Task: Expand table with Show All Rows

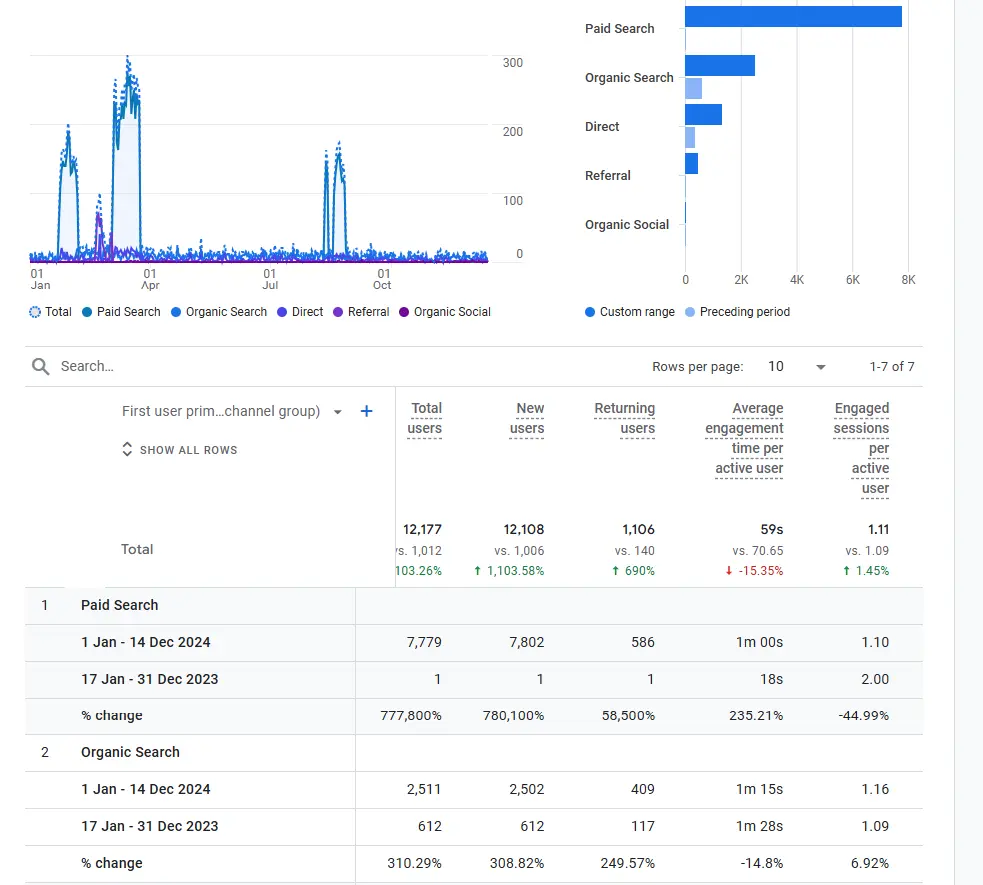Action: pyautogui.click(x=180, y=450)
